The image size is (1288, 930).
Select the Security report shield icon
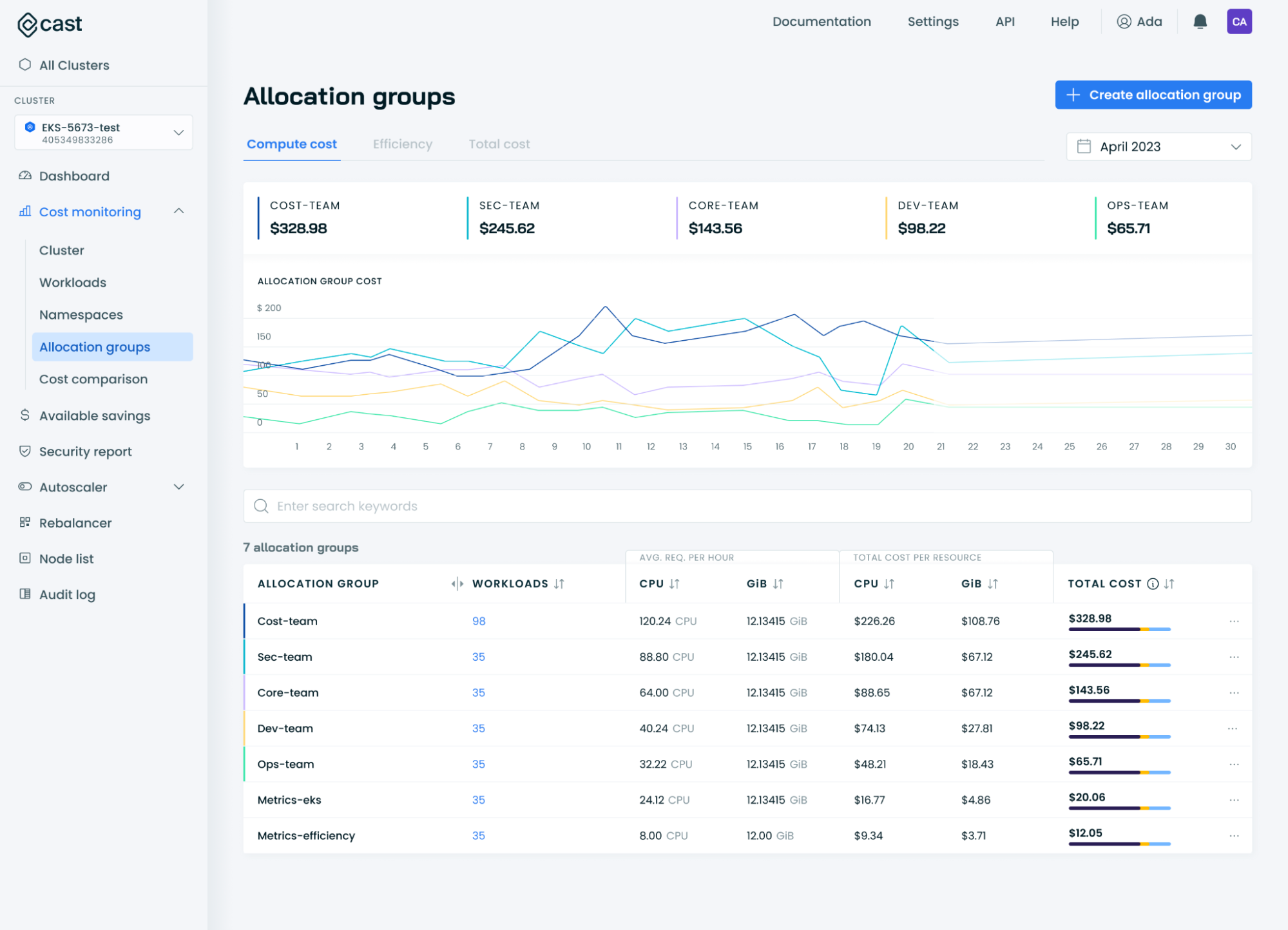click(24, 451)
